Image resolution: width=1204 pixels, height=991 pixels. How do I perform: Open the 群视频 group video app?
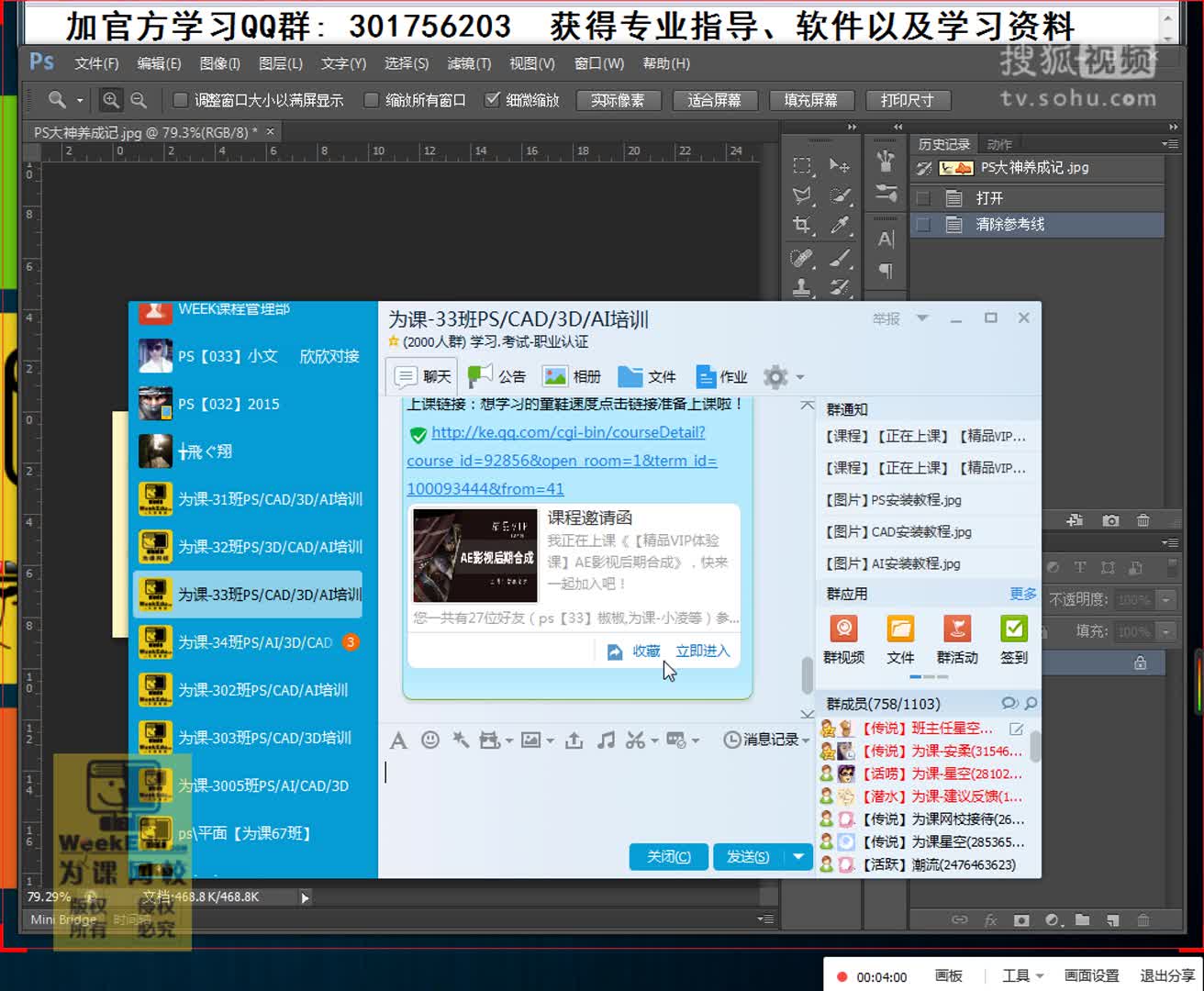click(843, 640)
